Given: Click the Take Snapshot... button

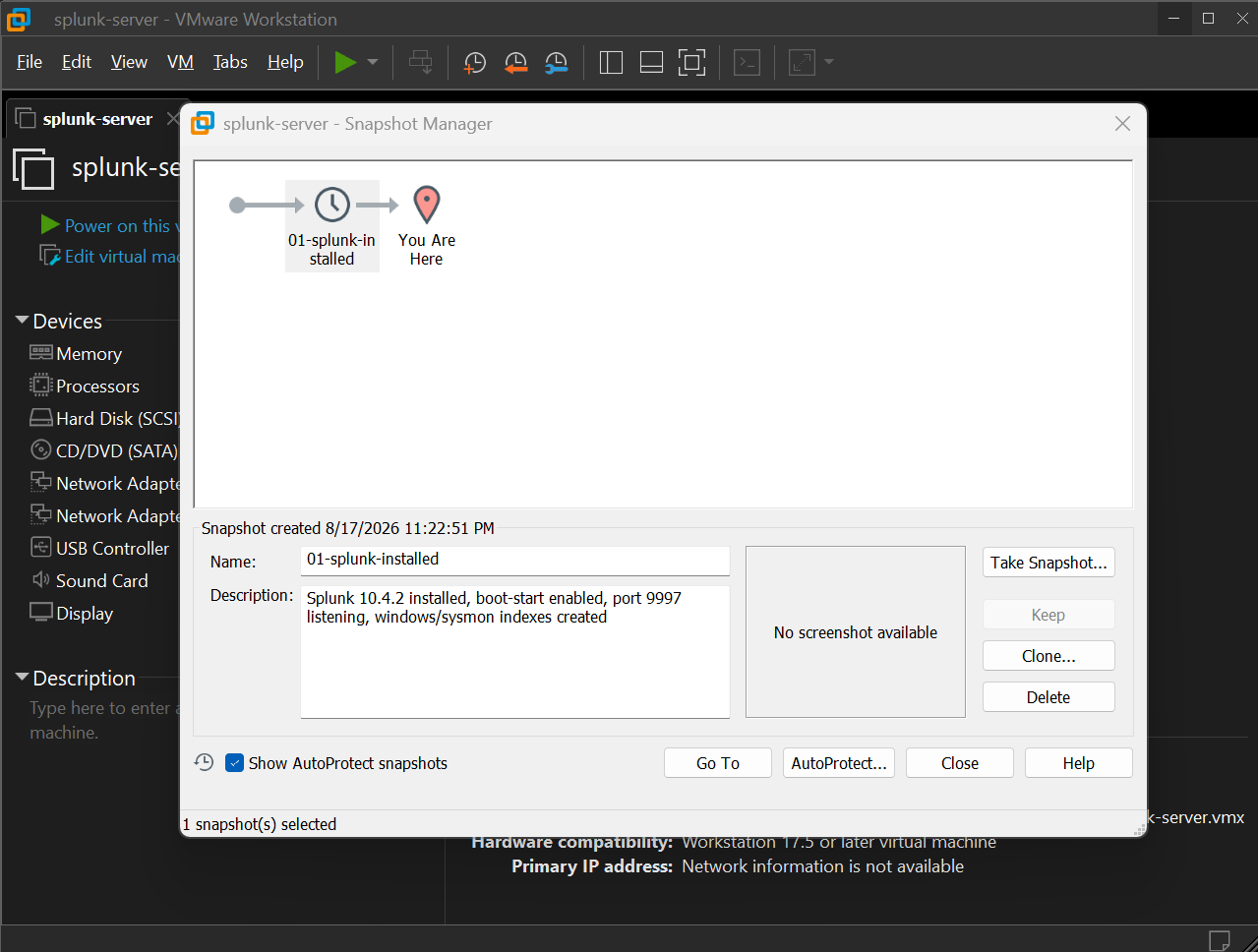Looking at the screenshot, I should pyautogui.click(x=1048, y=563).
